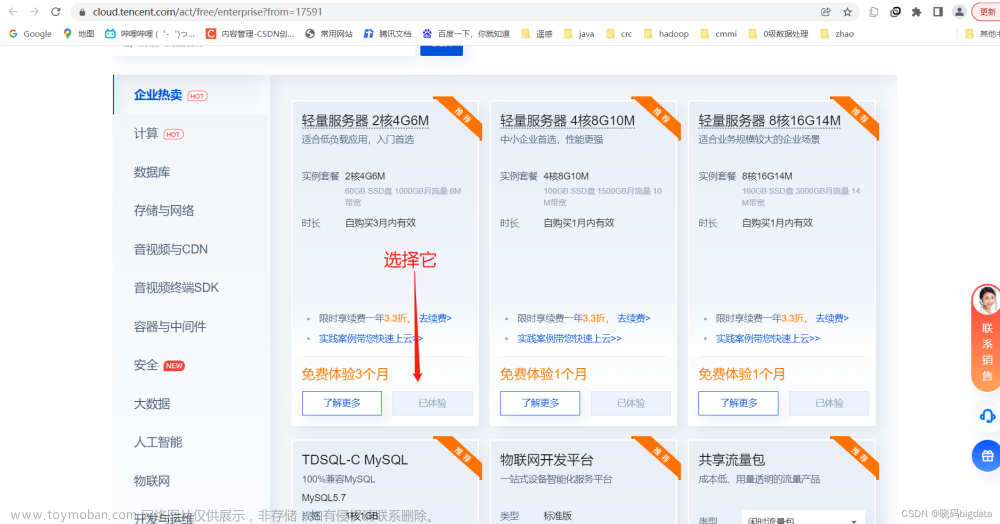Open the user profile avatar icon

point(959,11)
